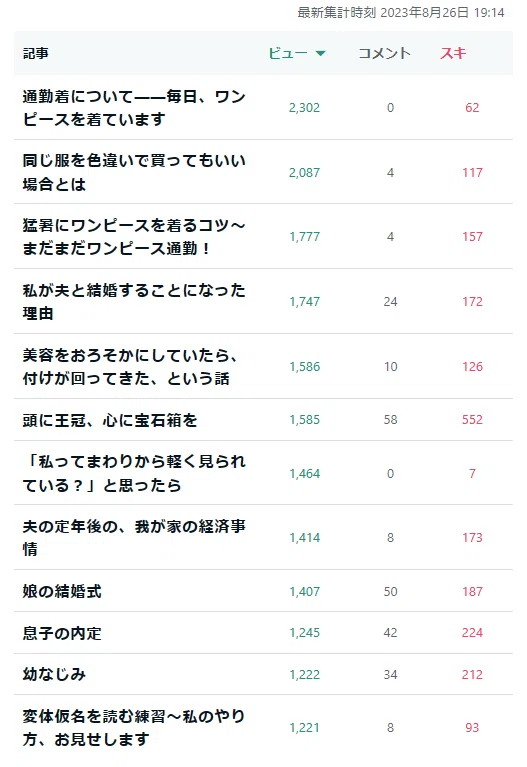Image resolution: width=527 pixels, height=767 pixels.
Task: Open article 通勤着について——毎日、ワンピースを着ています
Action: coord(134,108)
